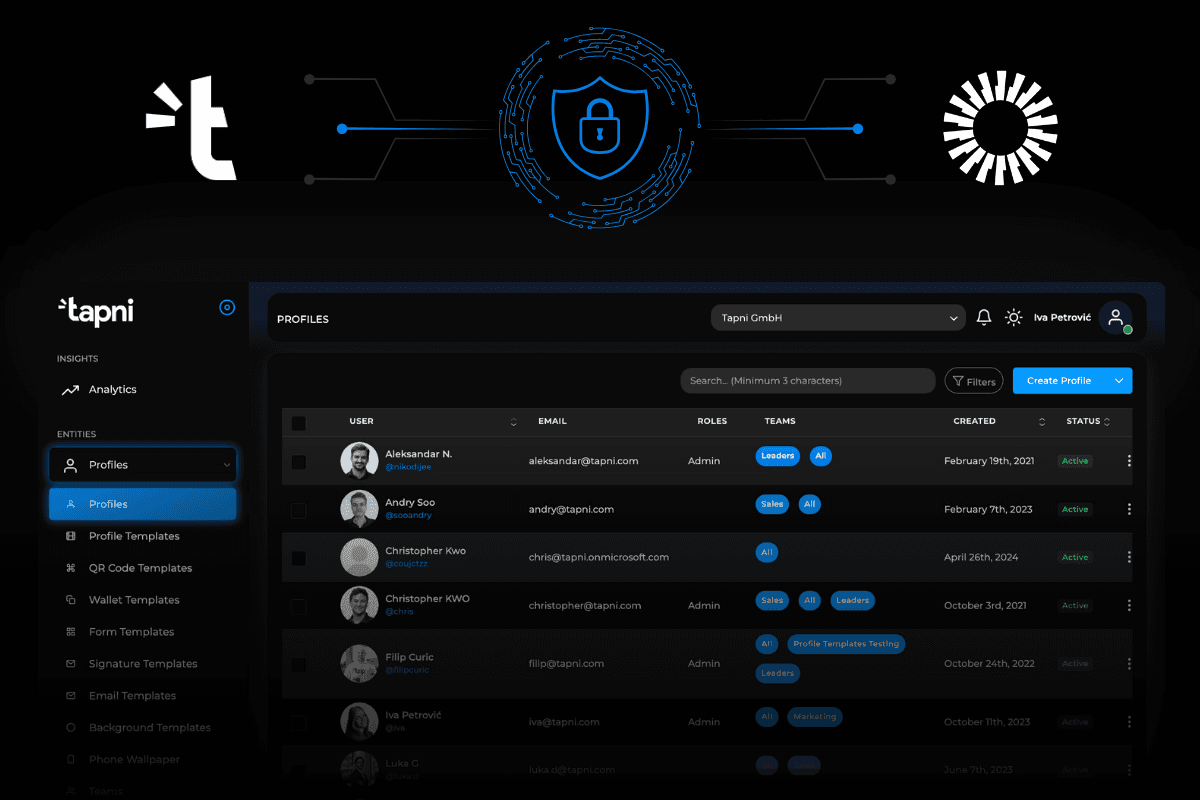The image size is (1200, 800).
Task: Collapse the Profiles entity dropdown
Action: 225,464
